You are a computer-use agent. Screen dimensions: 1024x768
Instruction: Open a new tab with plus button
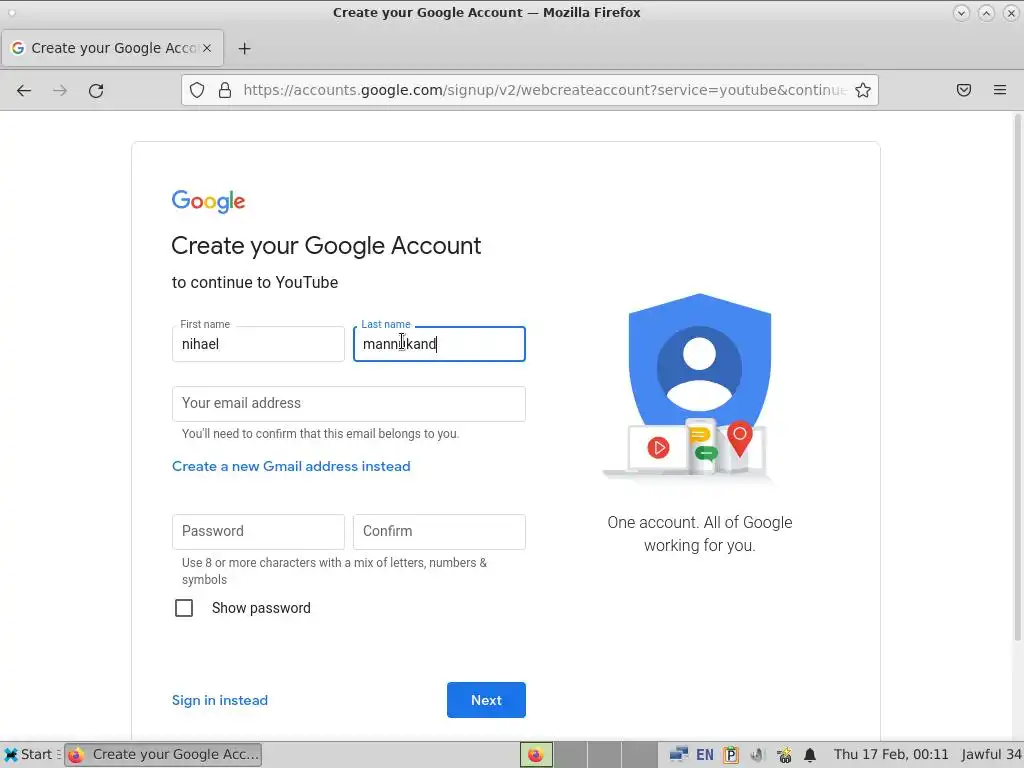(244, 48)
